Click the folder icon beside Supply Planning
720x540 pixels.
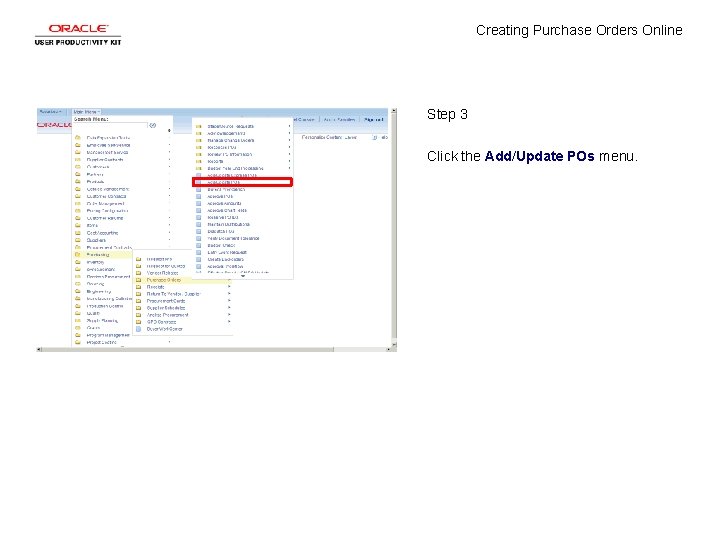pos(78,321)
